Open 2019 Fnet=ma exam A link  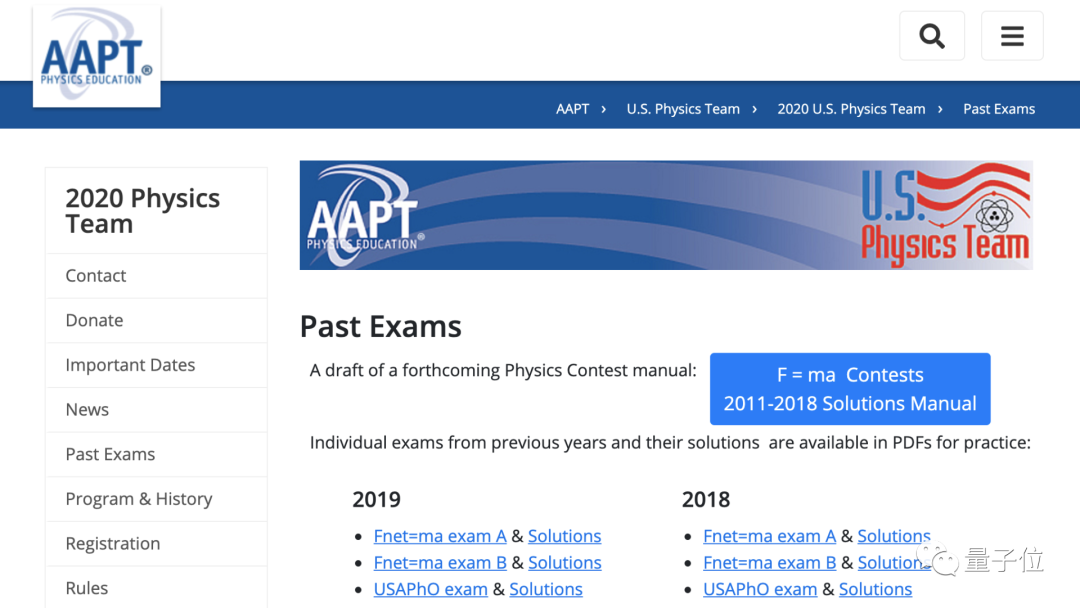click(440, 536)
